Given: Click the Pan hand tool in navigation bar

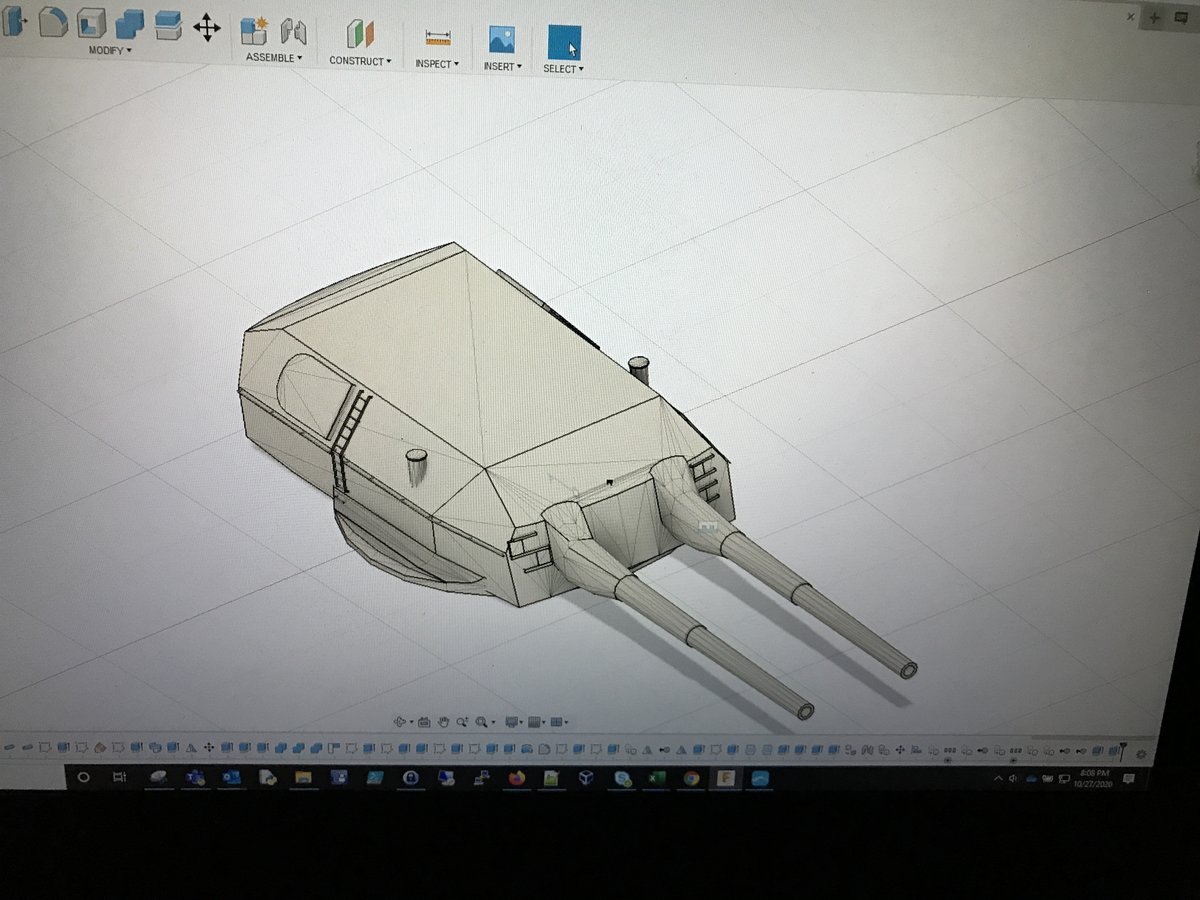Looking at the screenshot, I should 443,721.
